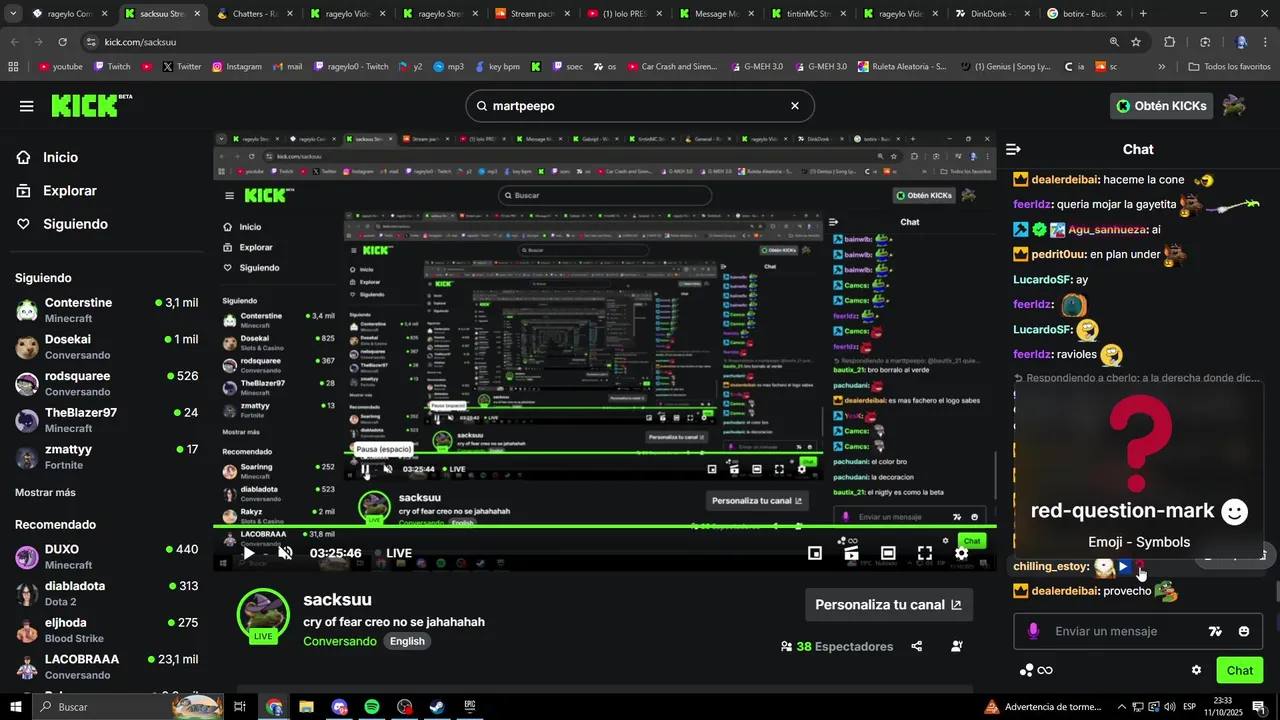Enter fullscreen on the video player

(925, 553)
